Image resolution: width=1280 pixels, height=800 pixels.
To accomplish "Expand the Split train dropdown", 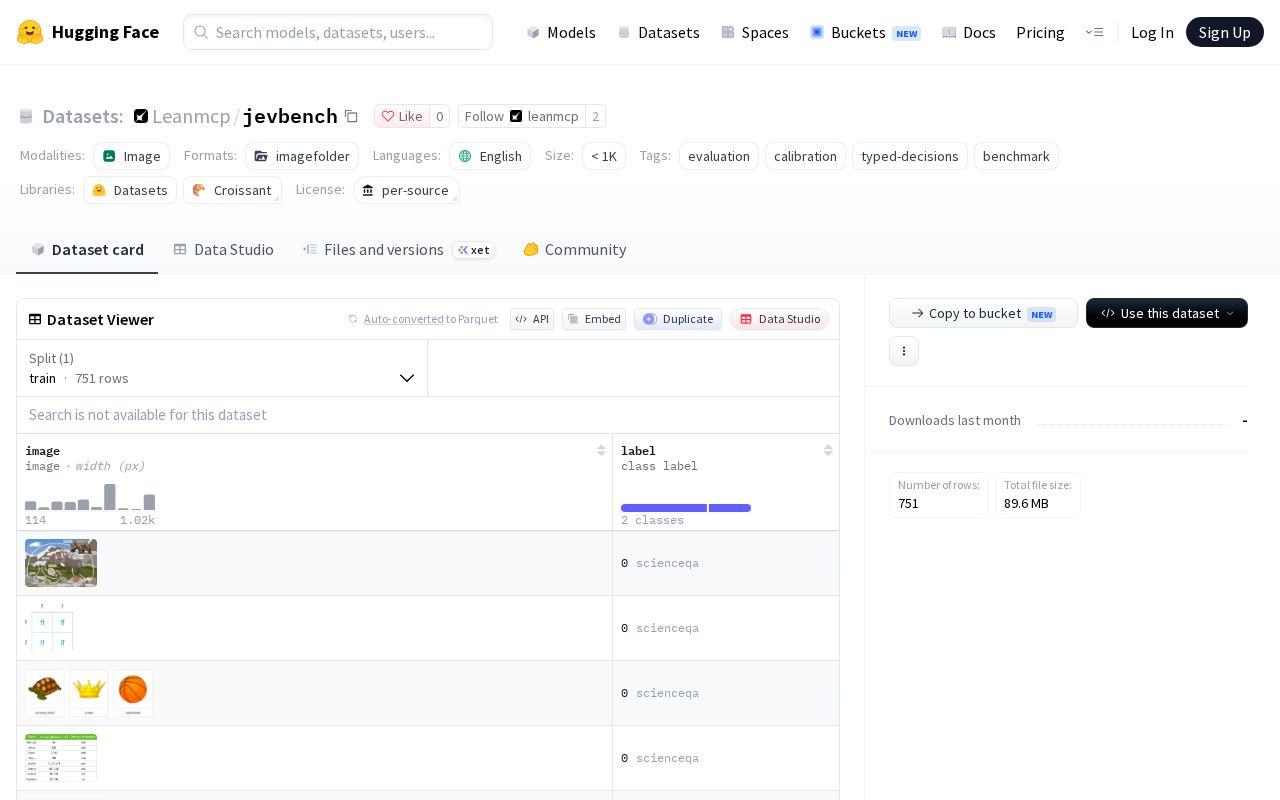I will pyautogui.click(x=222, y=368).
